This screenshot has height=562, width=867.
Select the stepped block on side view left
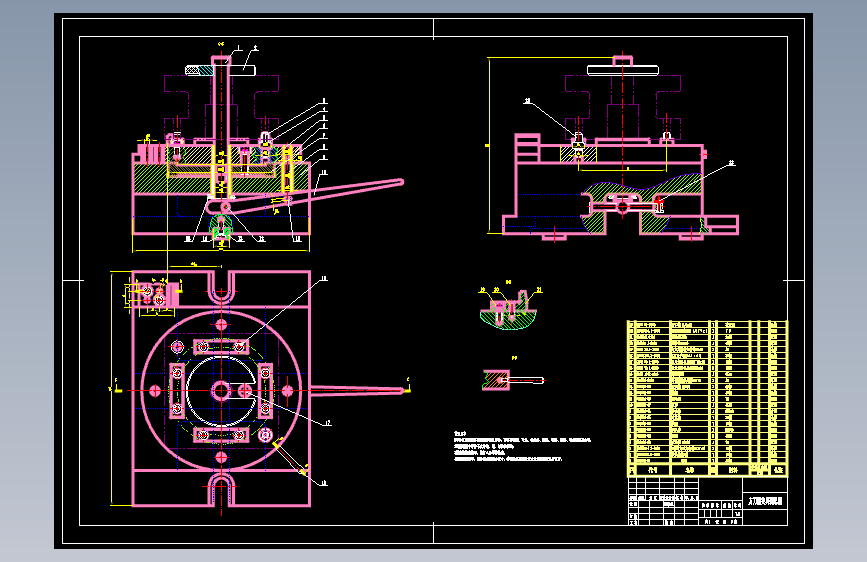(x=527, y=148)
